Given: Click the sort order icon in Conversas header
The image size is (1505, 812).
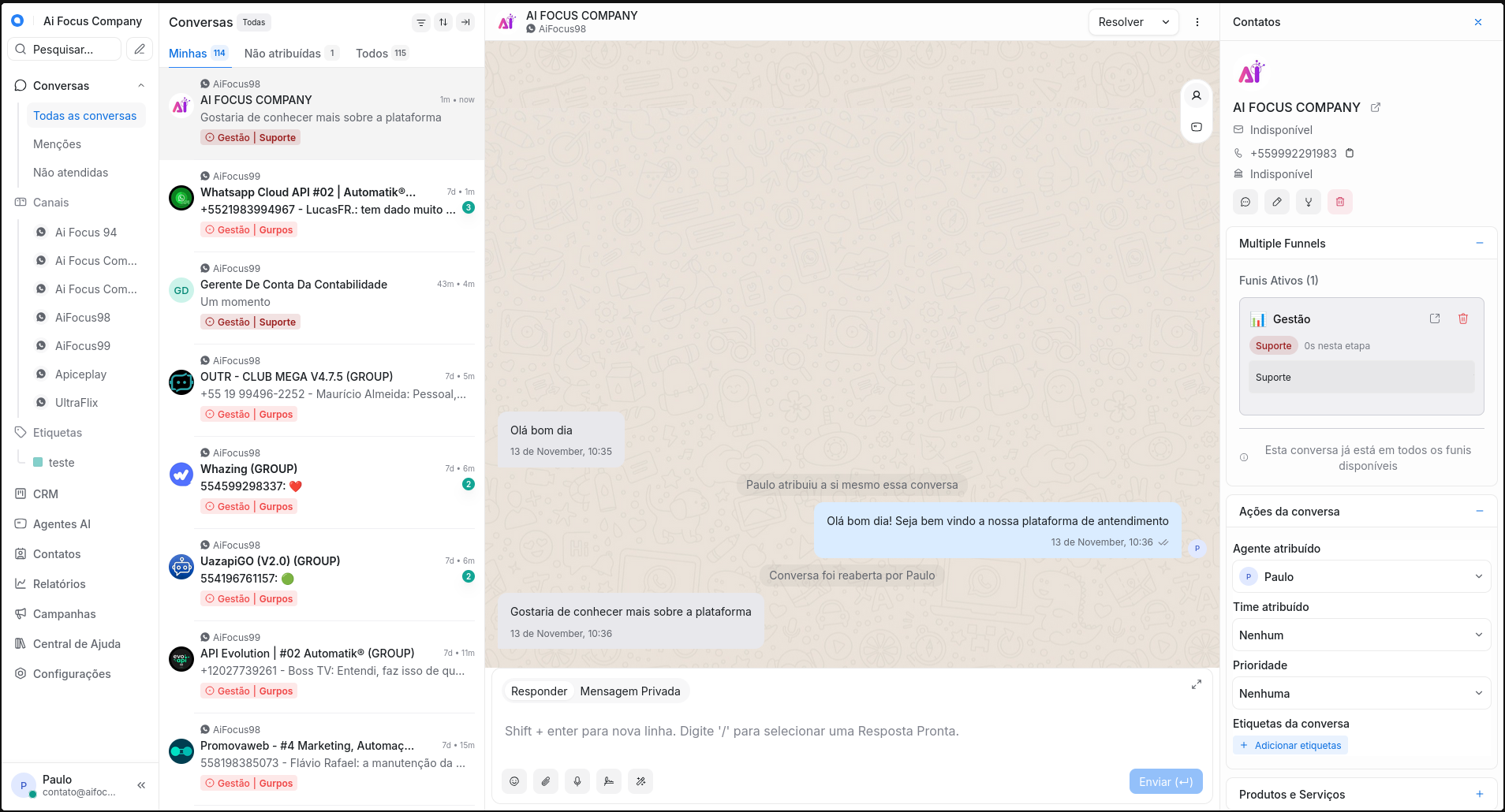Looking at the screenshot, I should [443, 22].
